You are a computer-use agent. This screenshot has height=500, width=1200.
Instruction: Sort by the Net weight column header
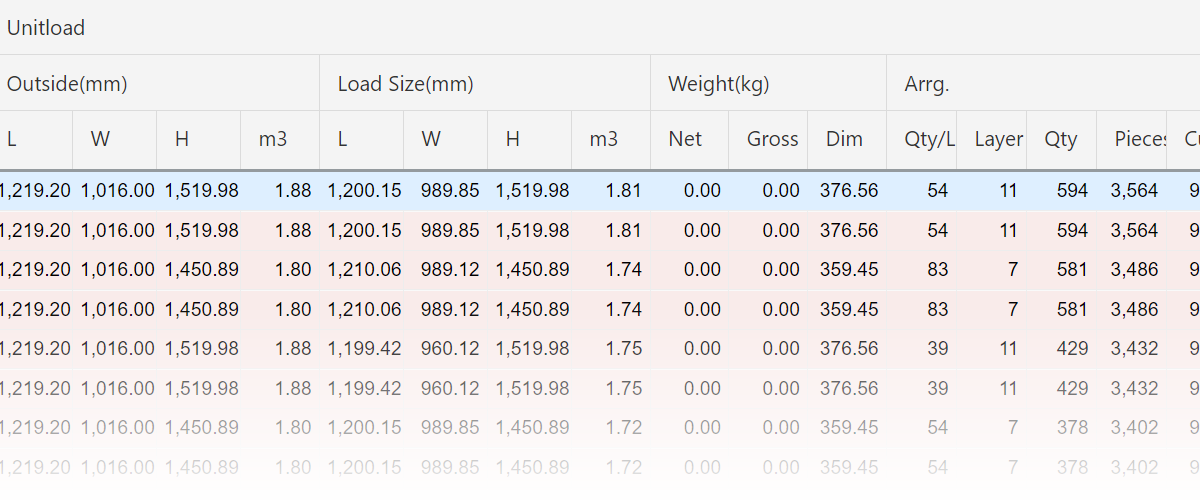[x=685, y=139]
